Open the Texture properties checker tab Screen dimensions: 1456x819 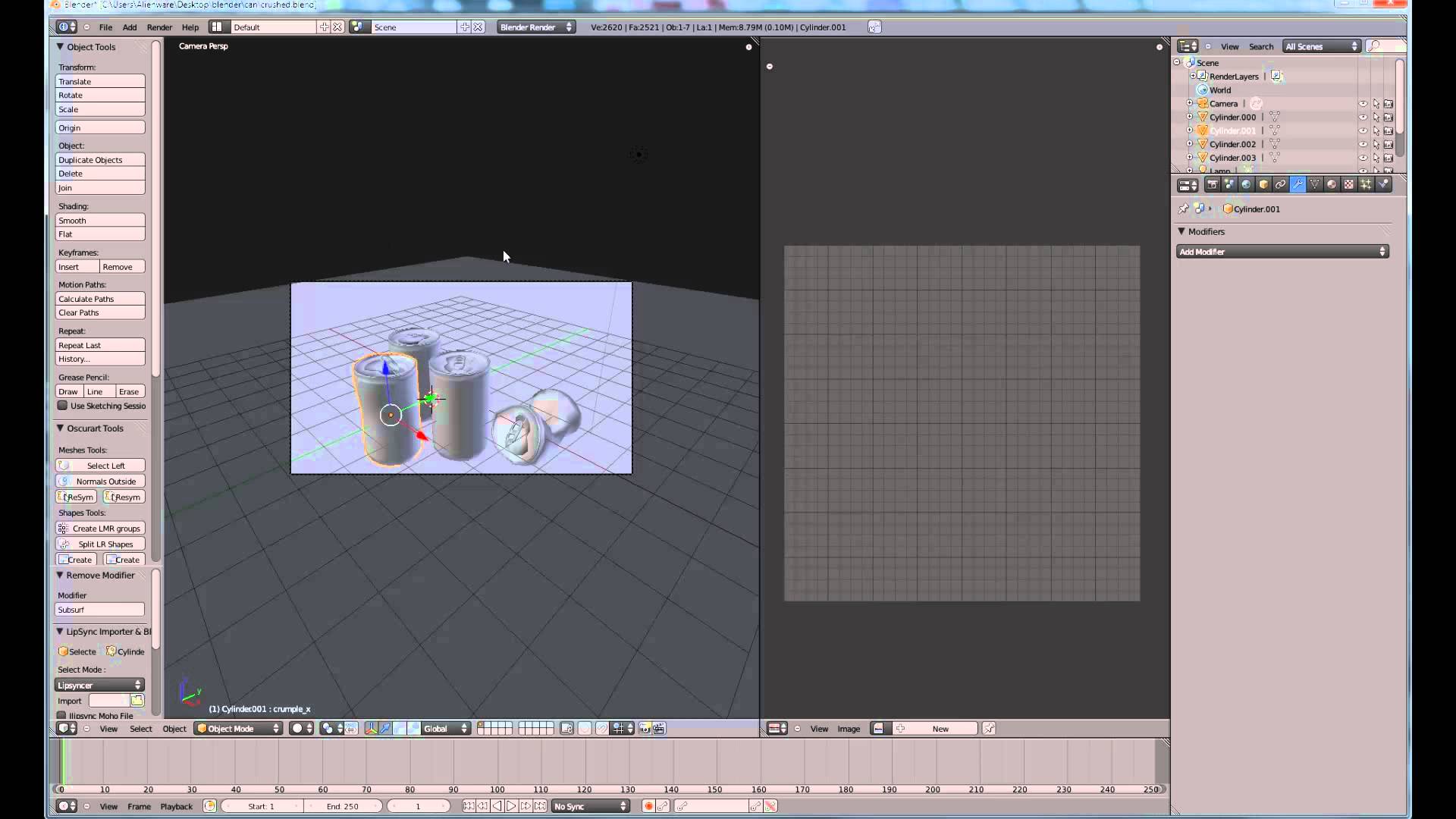(1348, 184)
